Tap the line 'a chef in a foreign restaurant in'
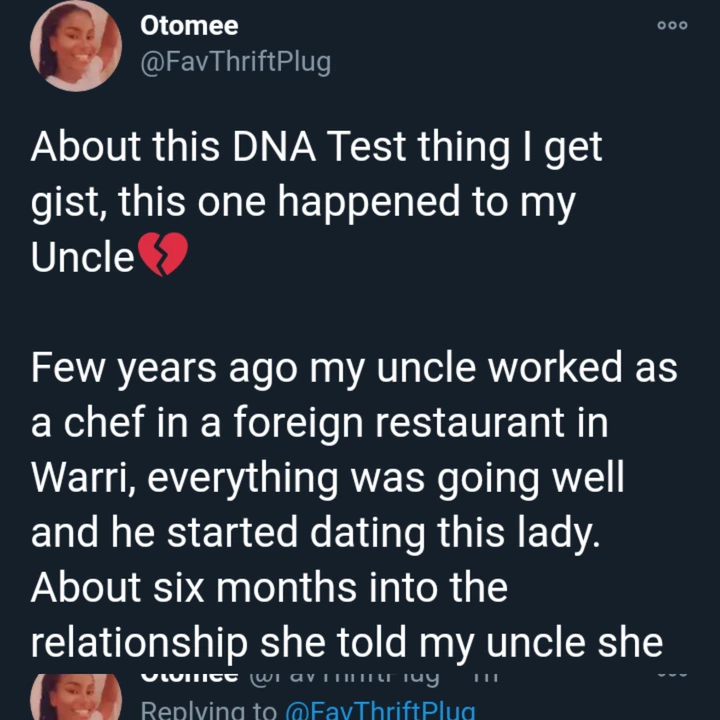 tap(320, 423)
